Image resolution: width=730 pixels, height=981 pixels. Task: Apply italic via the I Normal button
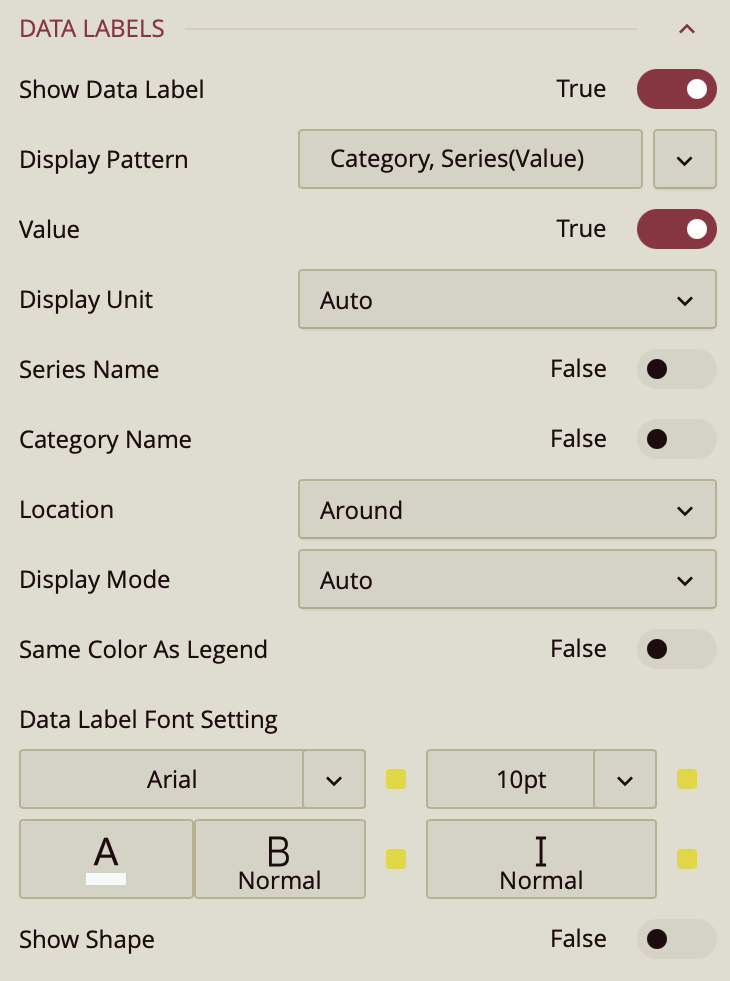[541, 858]
